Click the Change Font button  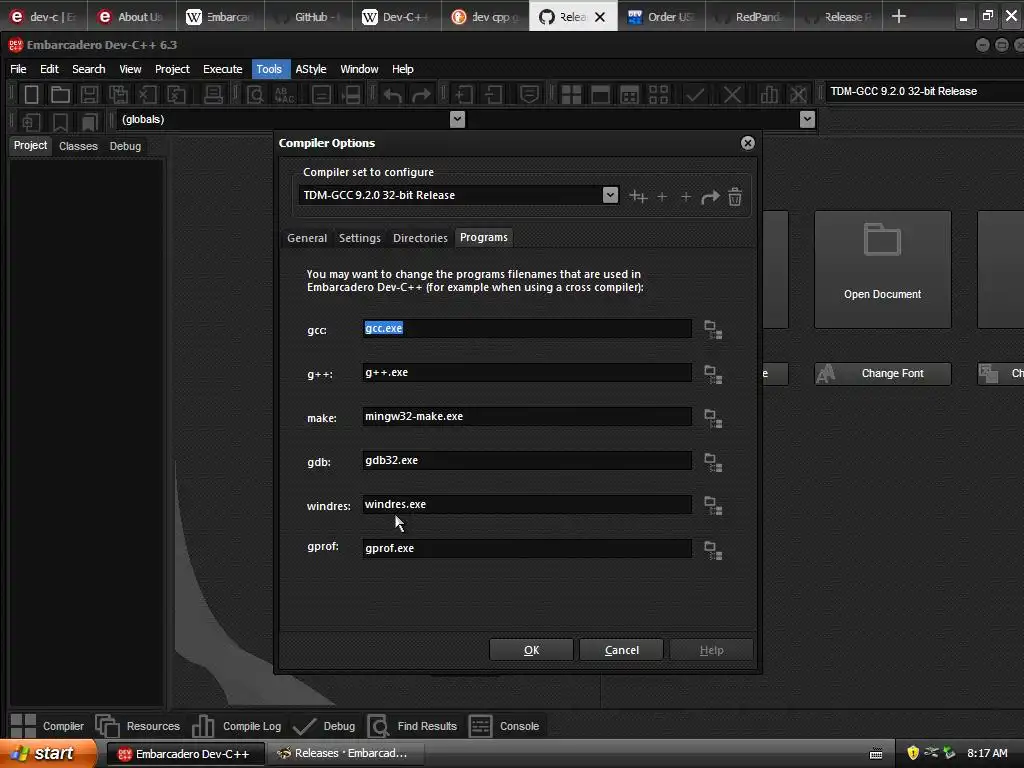(882, 374)
